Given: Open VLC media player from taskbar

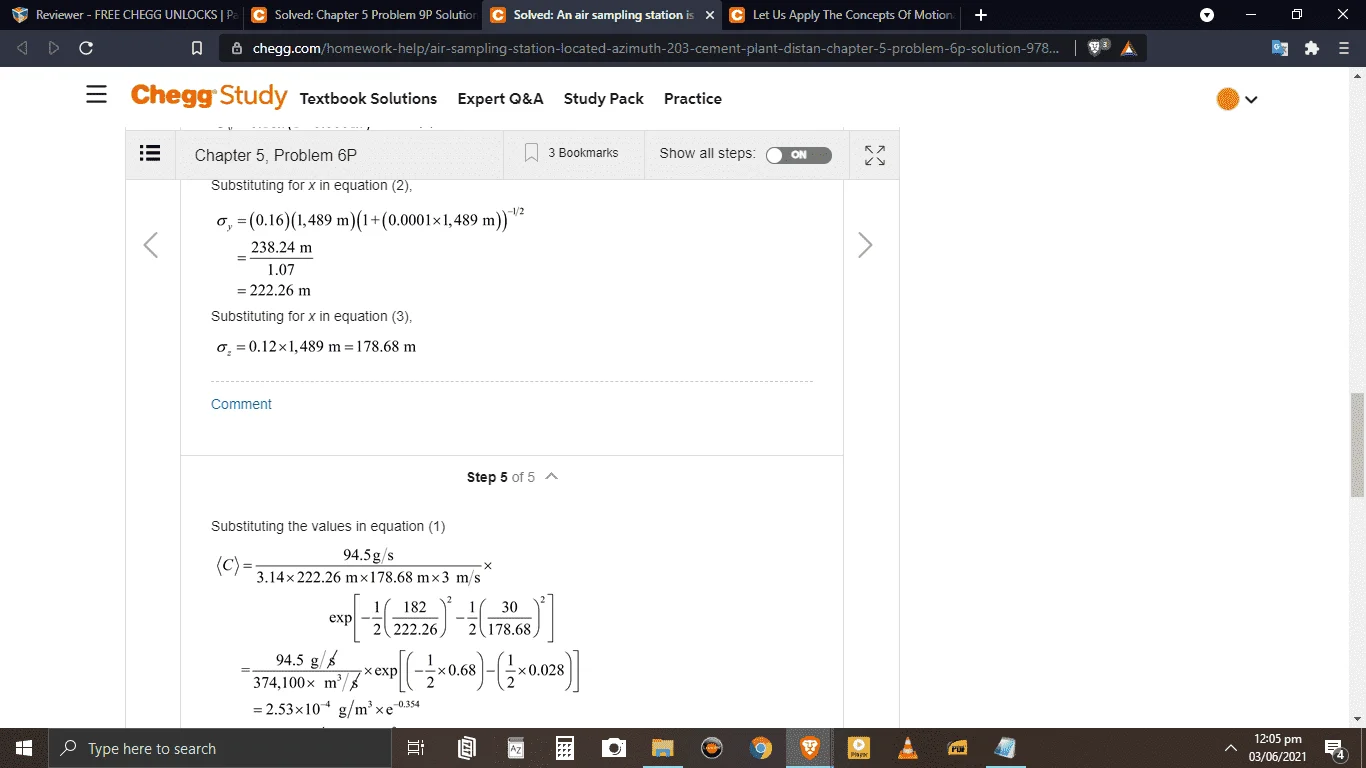Looking at the screenshot, I should (x=908, y=748).
